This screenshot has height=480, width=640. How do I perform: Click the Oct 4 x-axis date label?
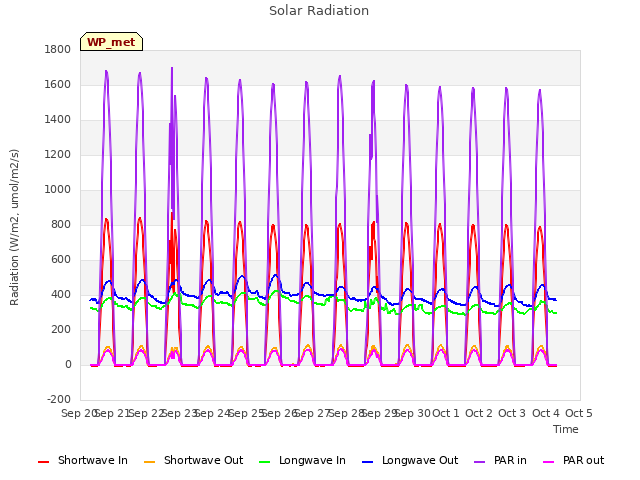coord(546,413)
